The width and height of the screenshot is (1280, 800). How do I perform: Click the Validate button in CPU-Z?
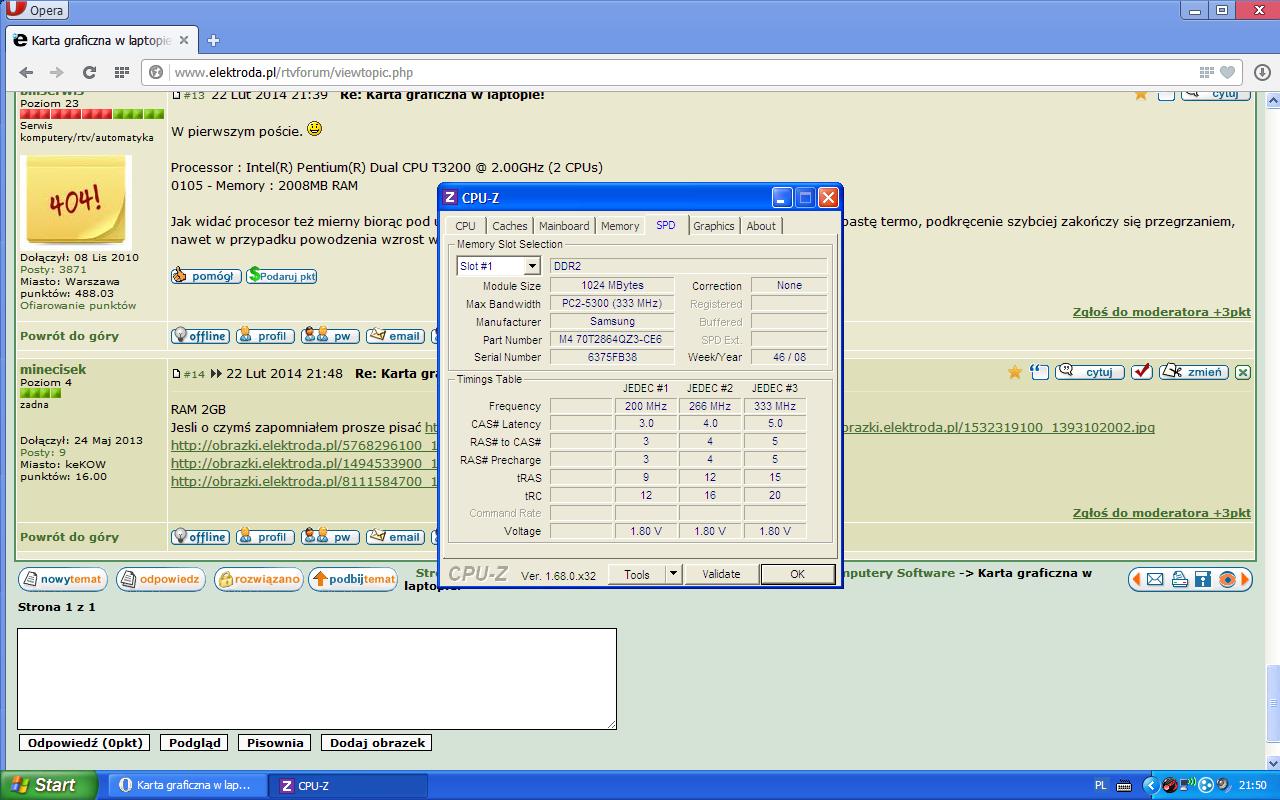click(721, 574)
